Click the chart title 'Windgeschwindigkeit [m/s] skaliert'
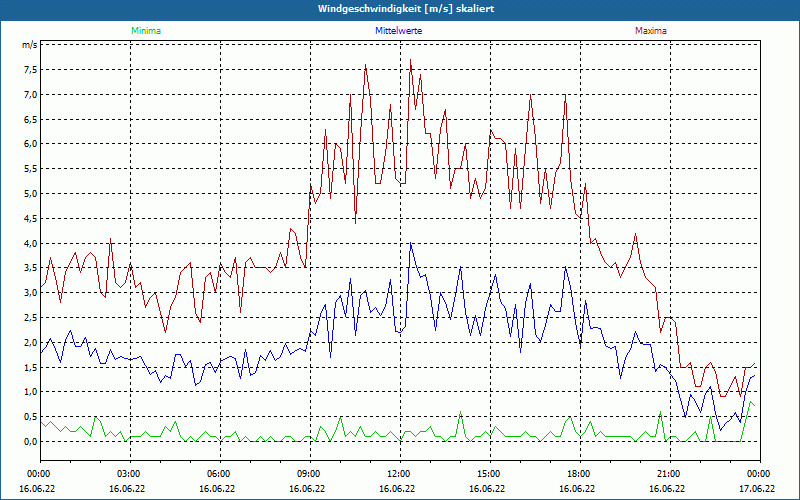Viewport: 800px width, 500px height. (x=406, y=9)
